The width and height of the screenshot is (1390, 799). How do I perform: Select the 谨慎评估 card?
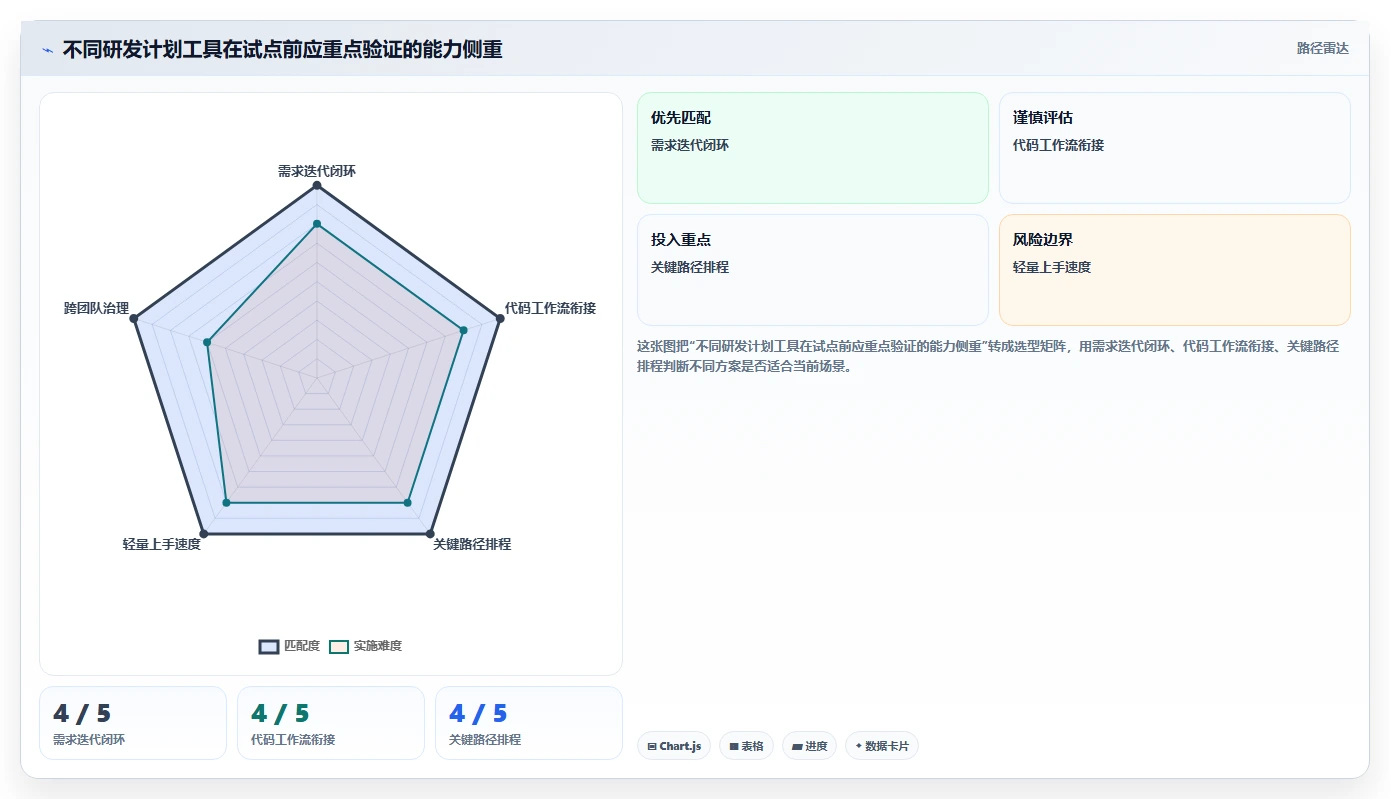point(1175,148)
